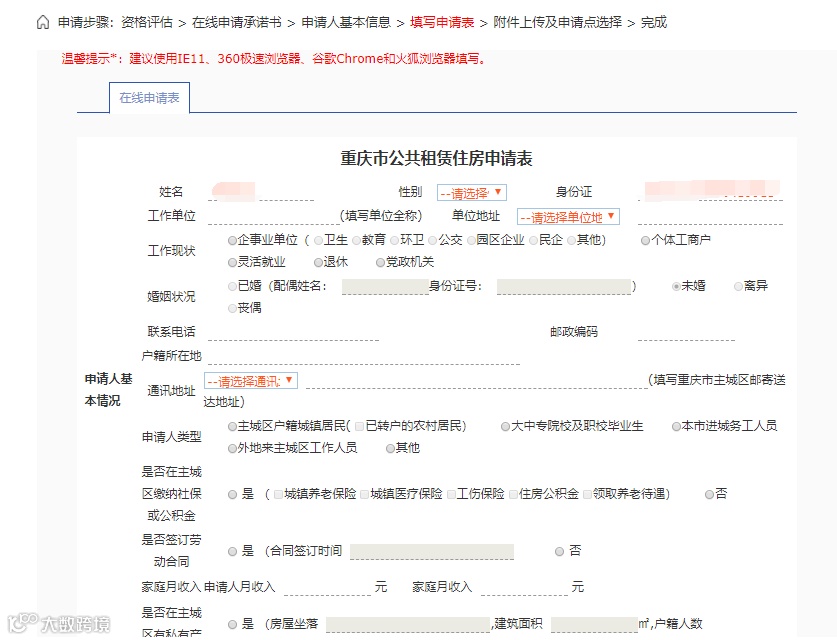Select 是 for 签订劳动合同
The height and width of the screenshot is (640, 837).
[x=232, y=551]
